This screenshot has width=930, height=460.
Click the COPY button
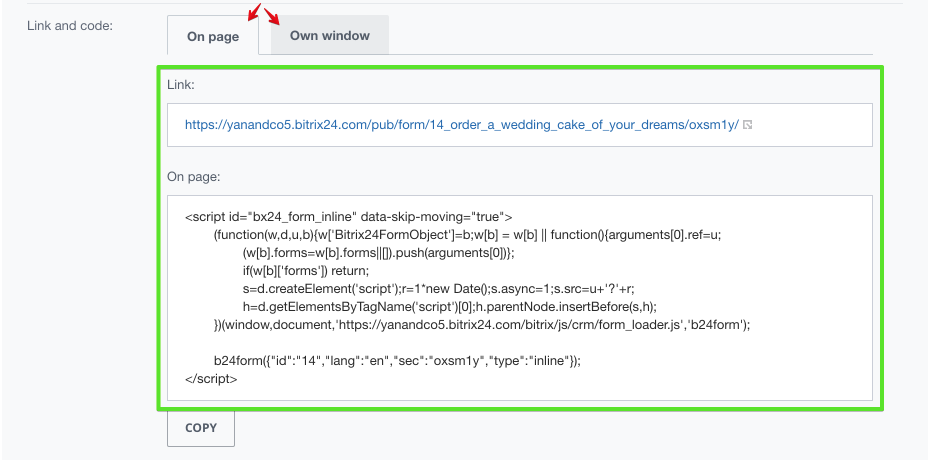click(x=201, y=427)
